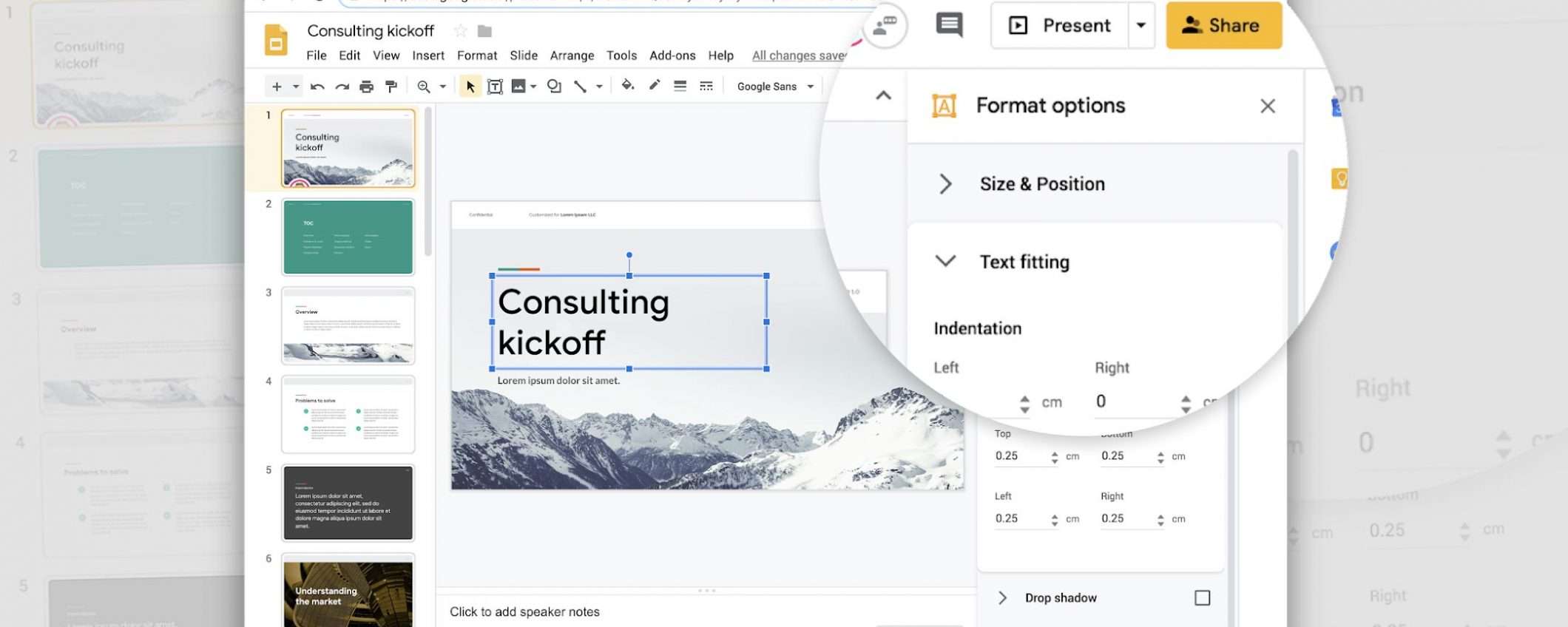Select the green TOC slide thumbnail
The width and height of the screenshot is (1568, 627).
348,237
